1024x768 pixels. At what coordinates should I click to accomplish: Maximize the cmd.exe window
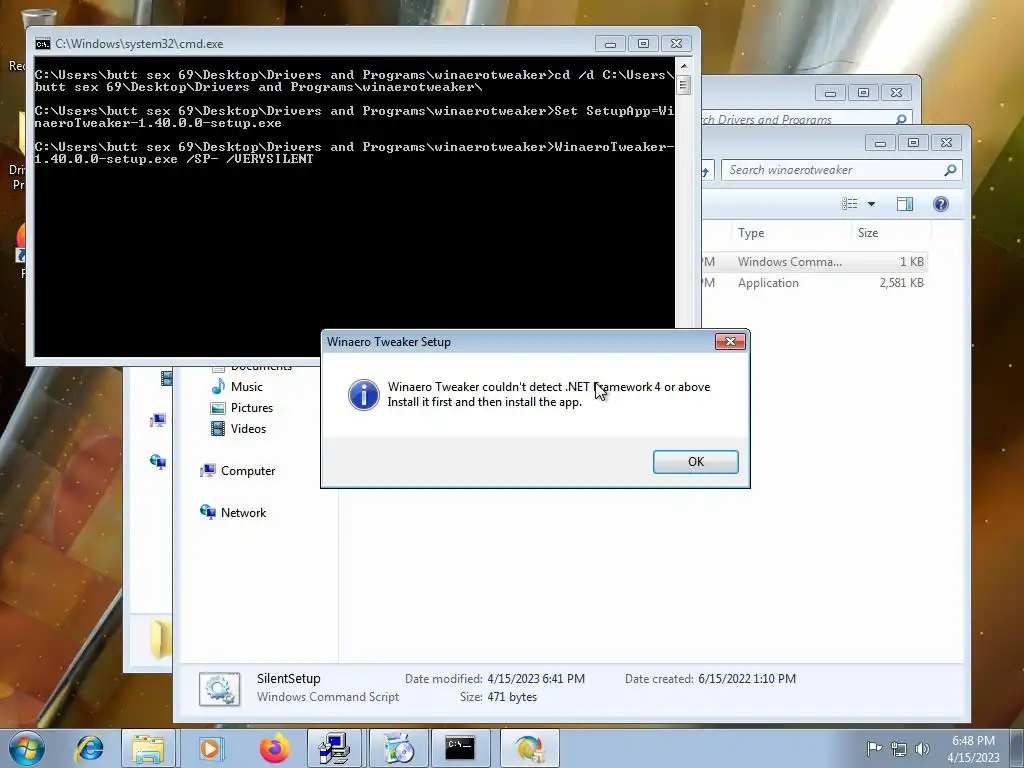pyautogui.click(x=643, y=44)
